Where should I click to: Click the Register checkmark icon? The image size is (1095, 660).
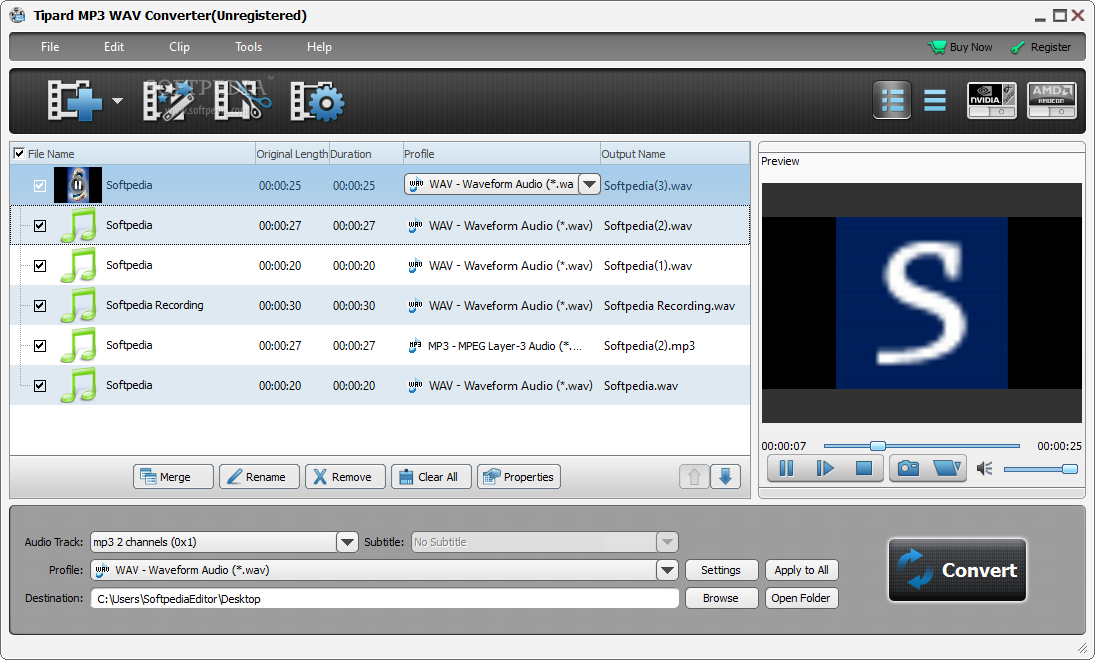tap(1017, 47)
